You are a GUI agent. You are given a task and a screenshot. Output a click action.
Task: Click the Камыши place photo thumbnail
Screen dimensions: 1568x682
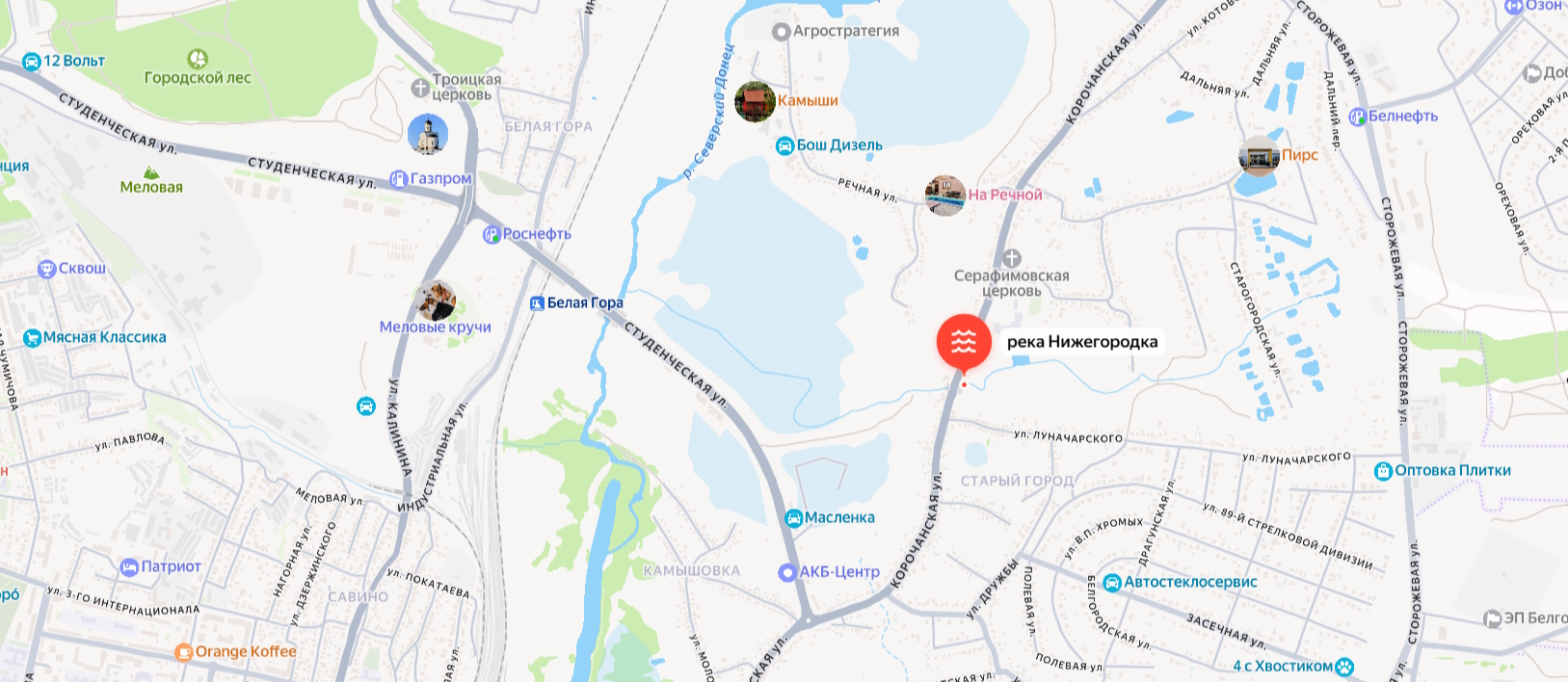click(755, 101)
